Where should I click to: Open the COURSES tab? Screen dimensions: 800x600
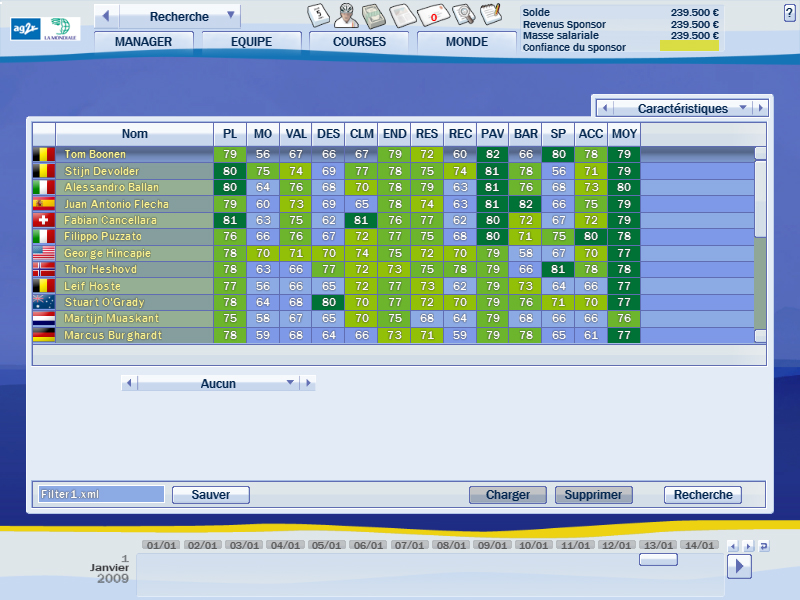(x=359, y=42)
